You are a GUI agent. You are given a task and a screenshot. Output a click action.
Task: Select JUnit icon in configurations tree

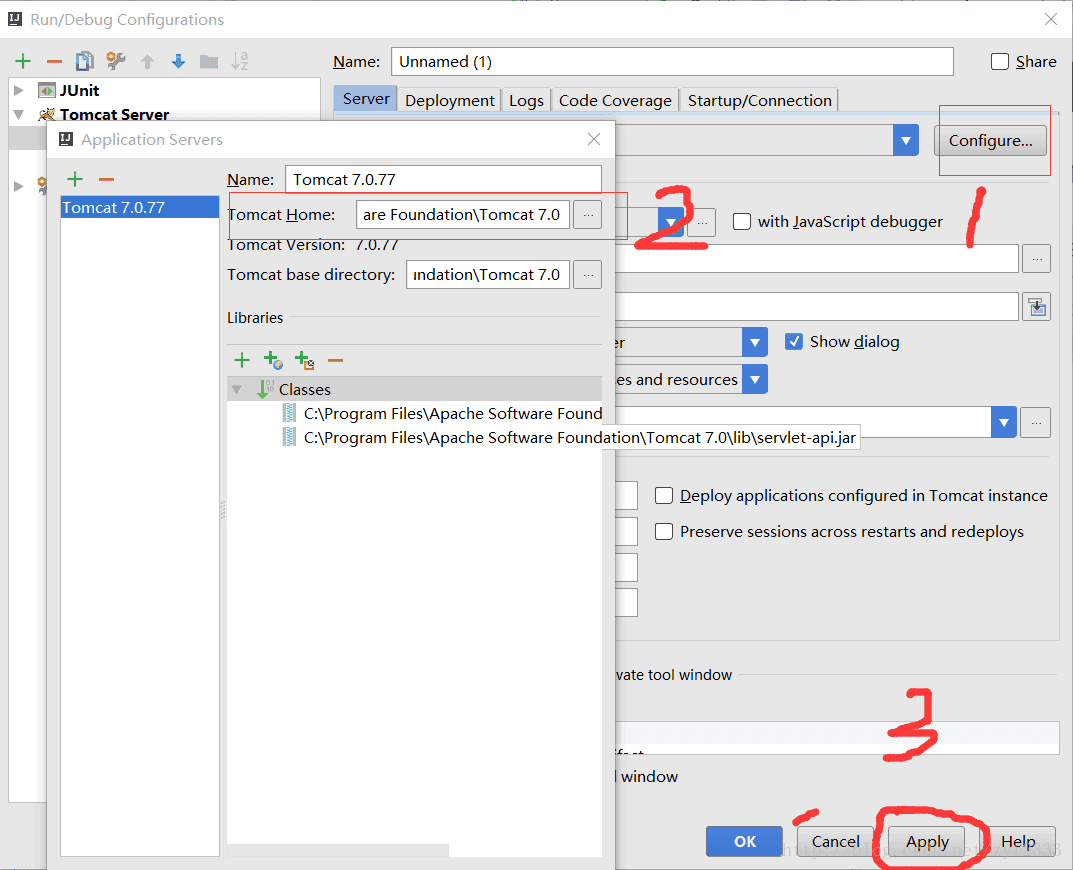click(x=47, y=90)
